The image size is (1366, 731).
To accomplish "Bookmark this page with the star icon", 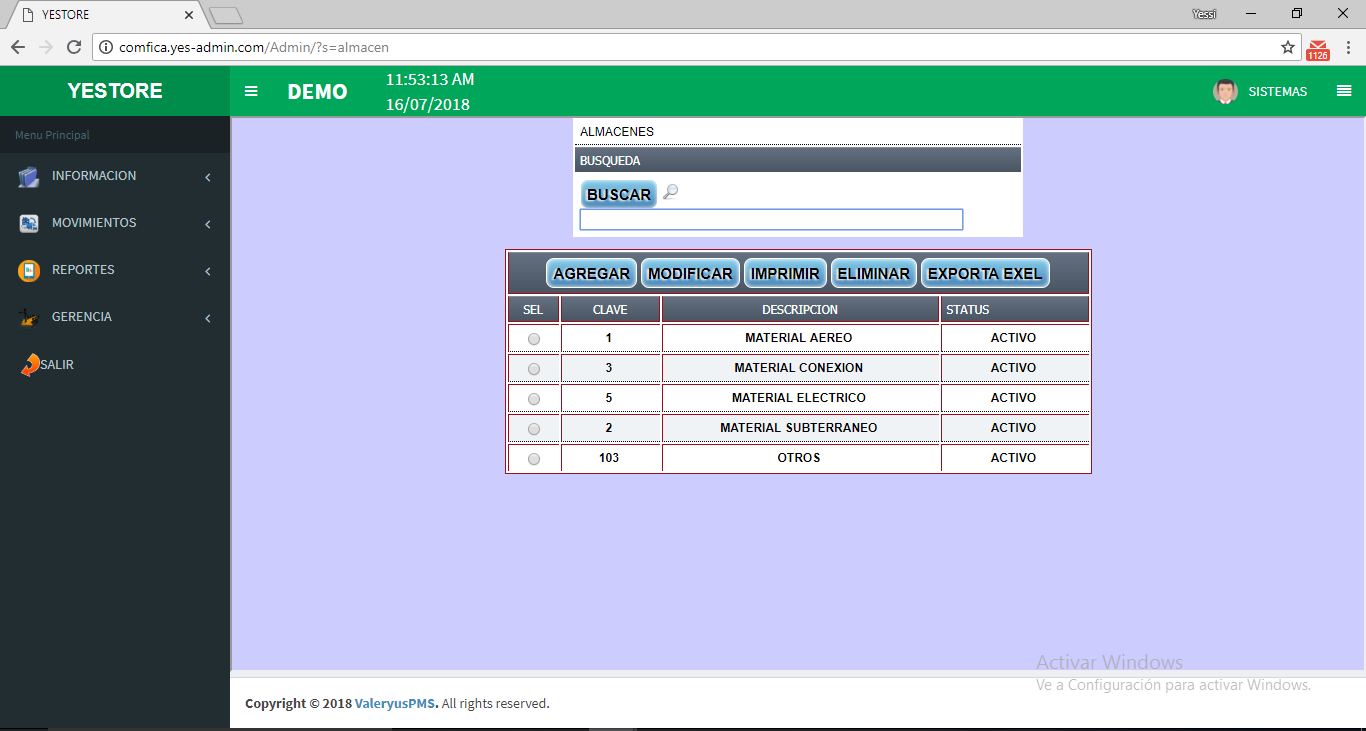I will click(1288, 47).
